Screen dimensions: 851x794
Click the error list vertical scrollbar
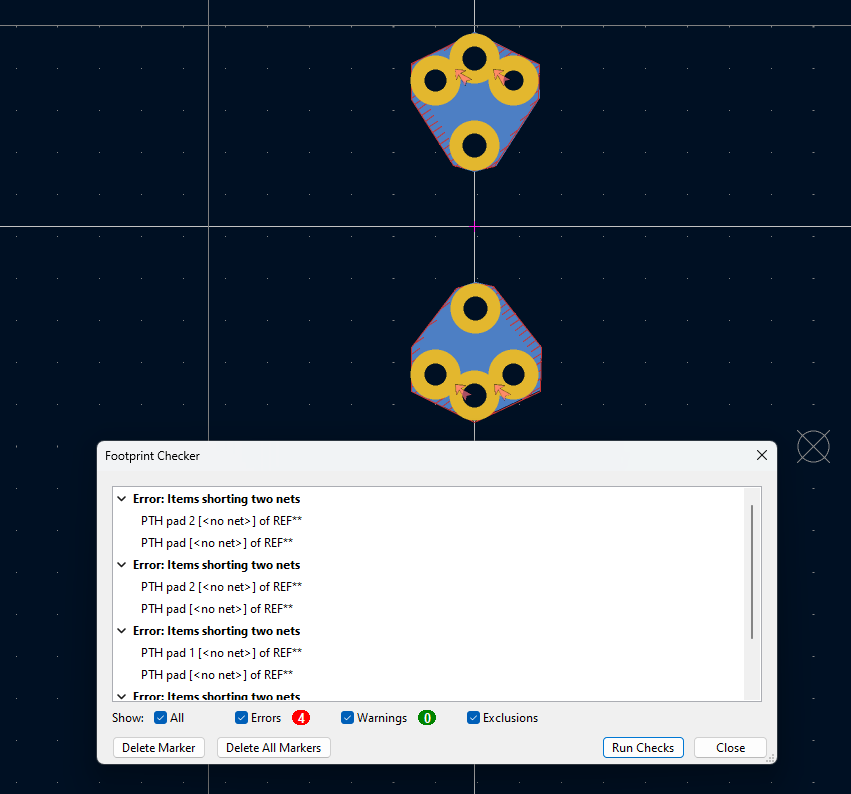(752, 572)
